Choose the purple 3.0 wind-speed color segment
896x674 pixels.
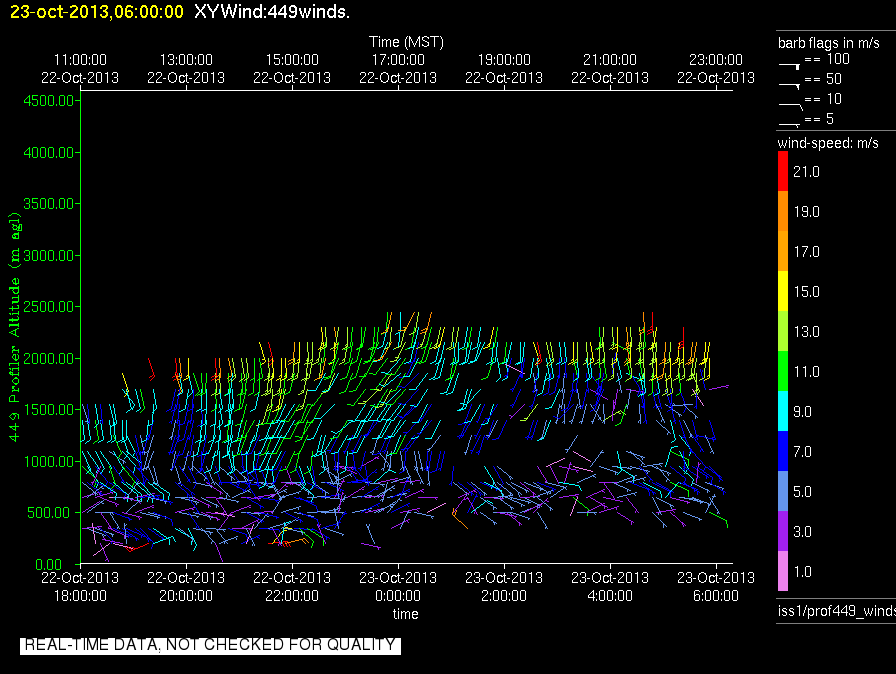click(x=783, y=531)
